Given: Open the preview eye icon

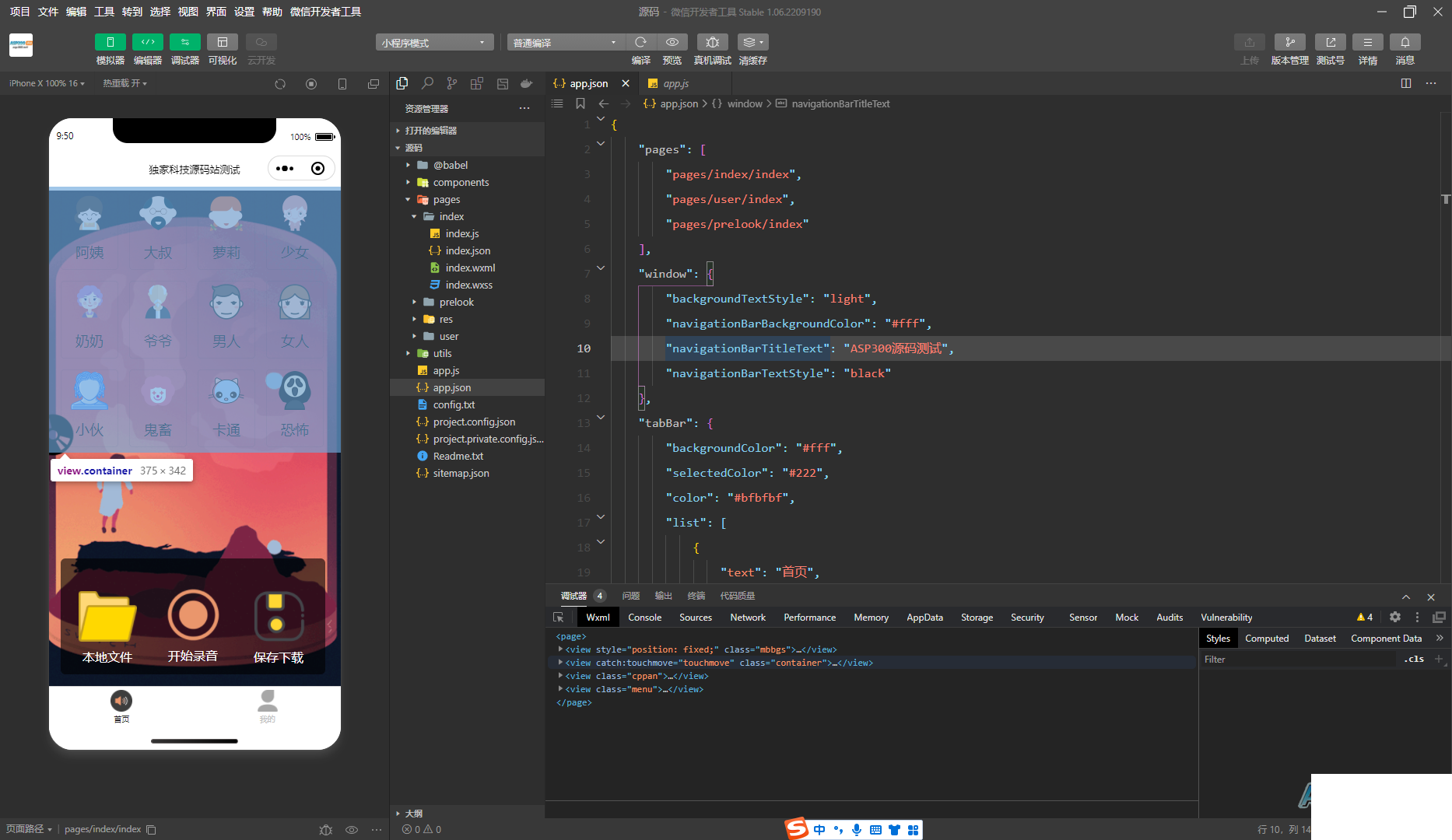Looking at the screenshot, I should pyautogui.click(x=672, y=42).
